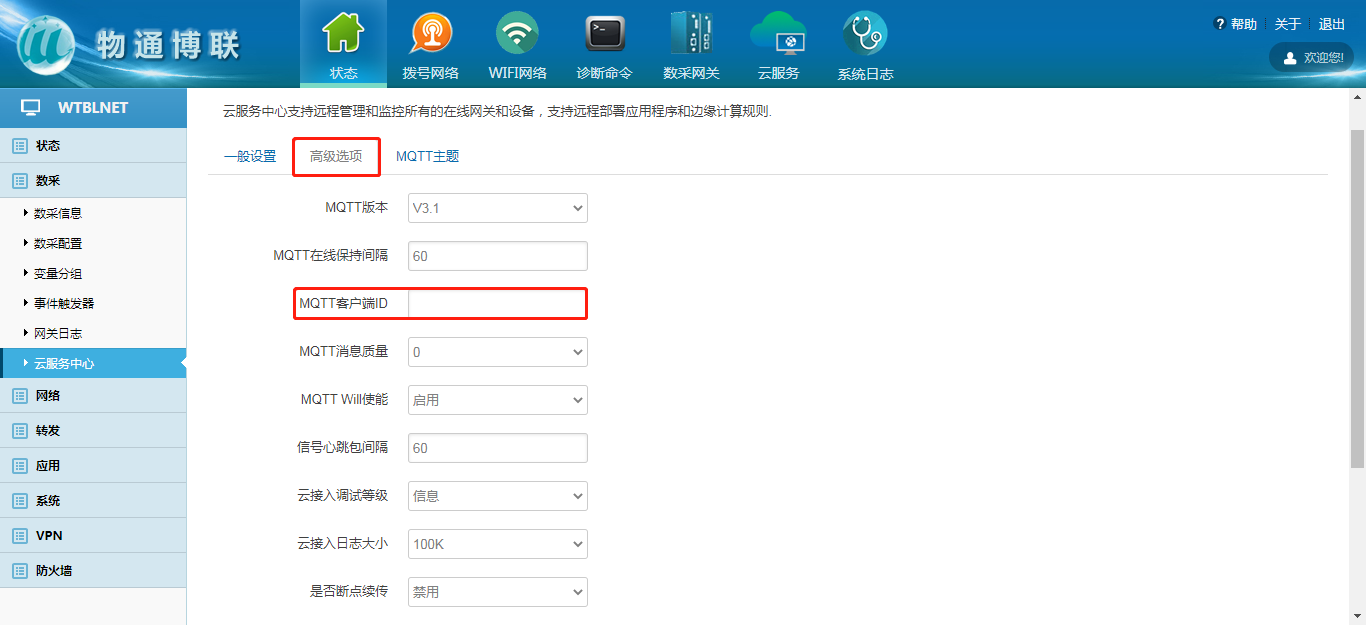Open the WIFI network icon

[x=517, y=35]
